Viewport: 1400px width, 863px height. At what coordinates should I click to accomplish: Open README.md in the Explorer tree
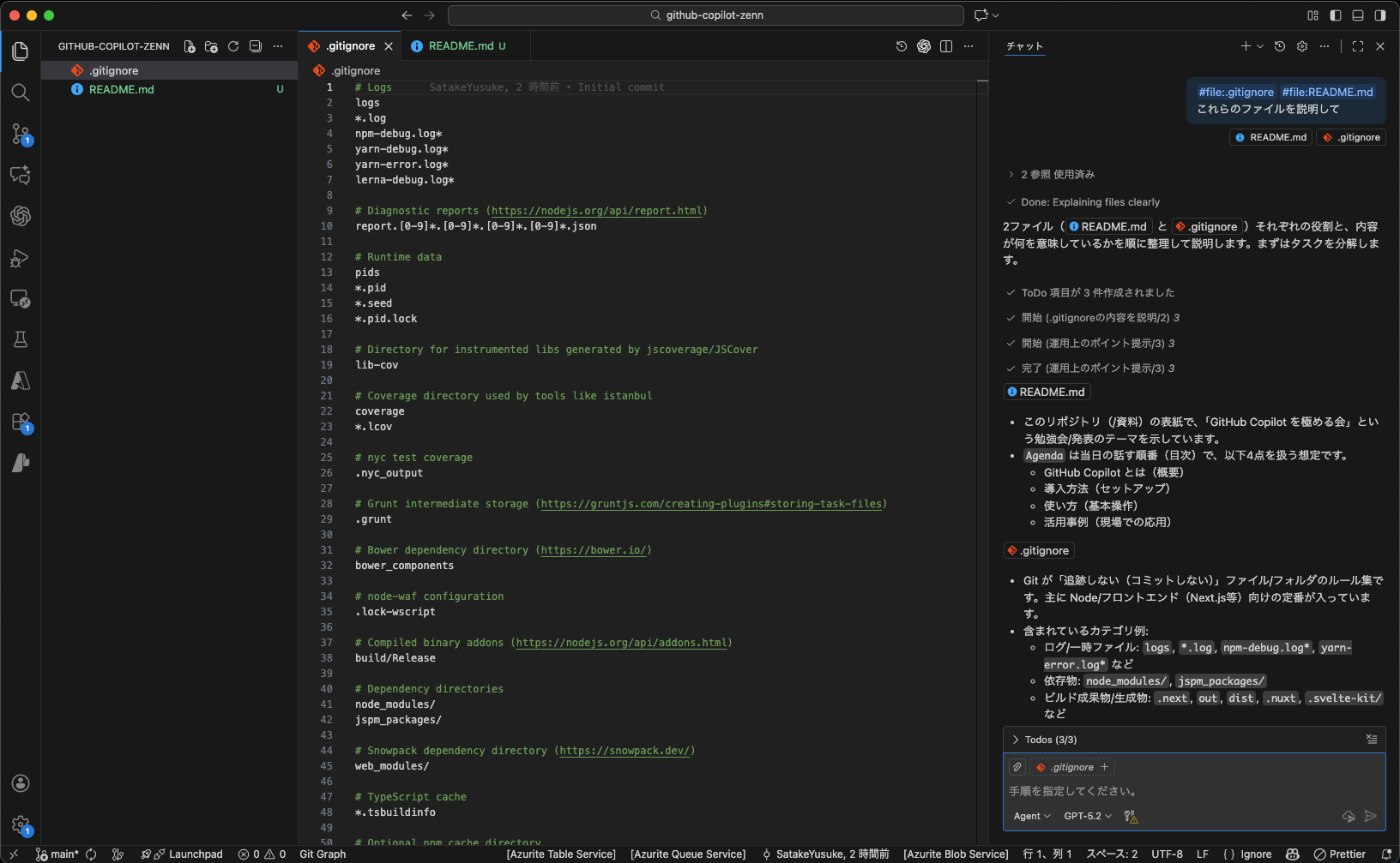[x=169, y=89]
